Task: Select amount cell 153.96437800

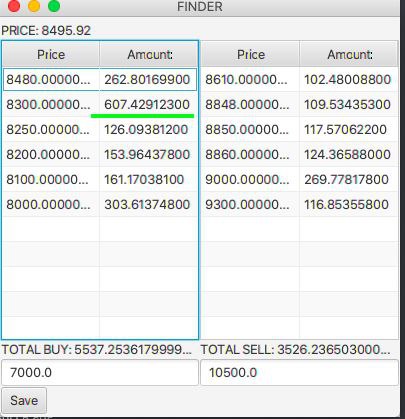Action: pos(148,154)
